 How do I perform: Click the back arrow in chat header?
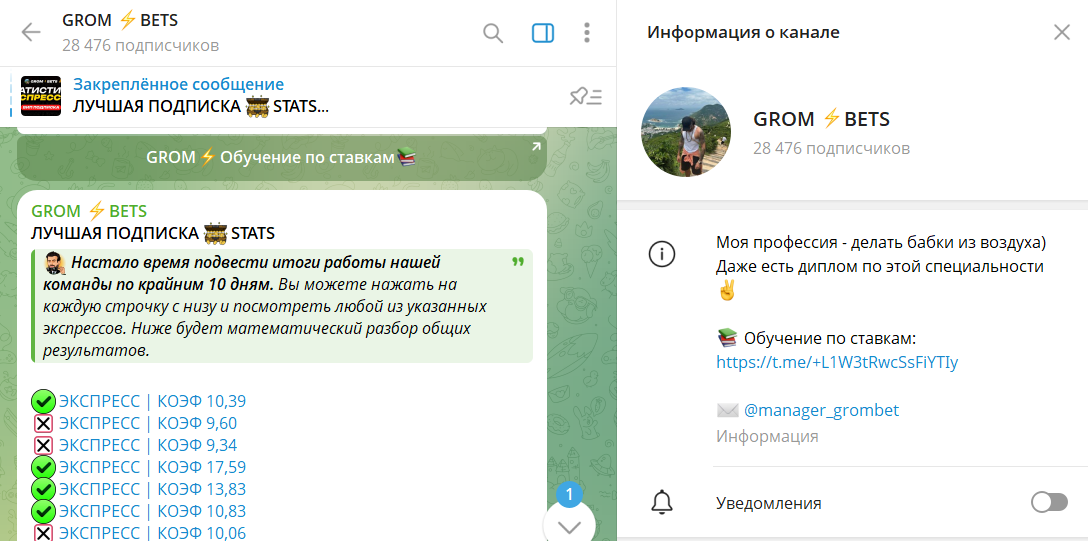pyautogui.click(x=31, y=33)
